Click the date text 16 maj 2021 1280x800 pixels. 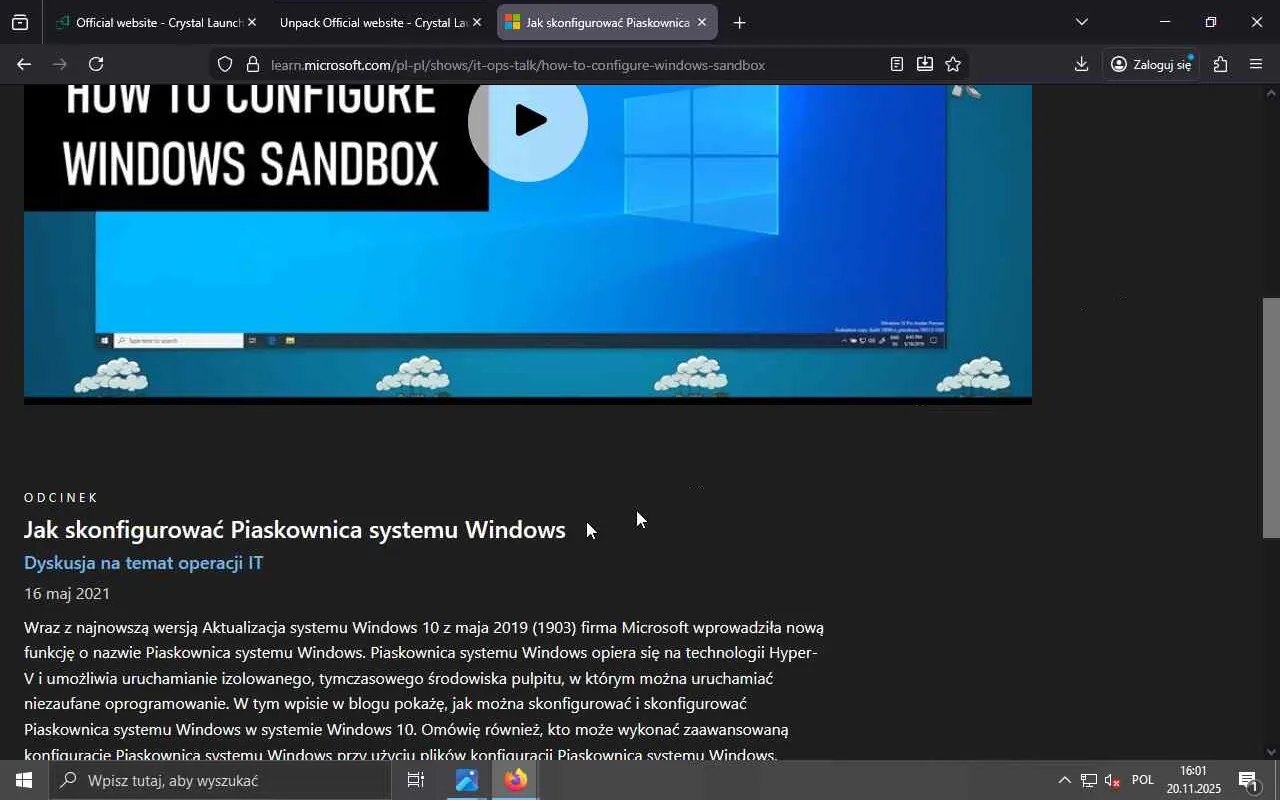tap(67, 594)
